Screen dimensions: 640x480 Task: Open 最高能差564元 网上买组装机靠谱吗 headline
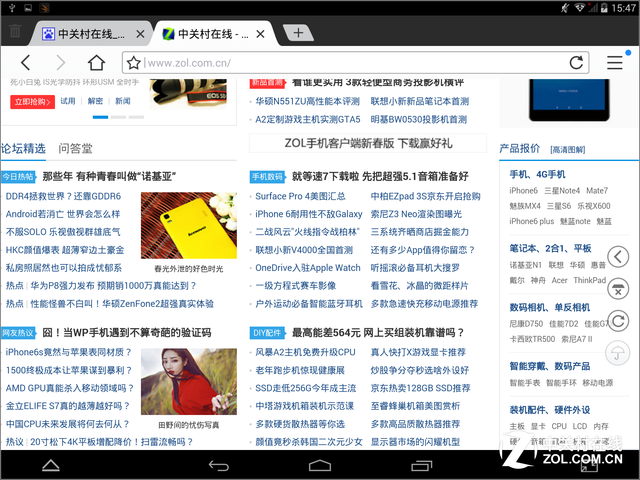pyautogui.click(x=378, y=333)
